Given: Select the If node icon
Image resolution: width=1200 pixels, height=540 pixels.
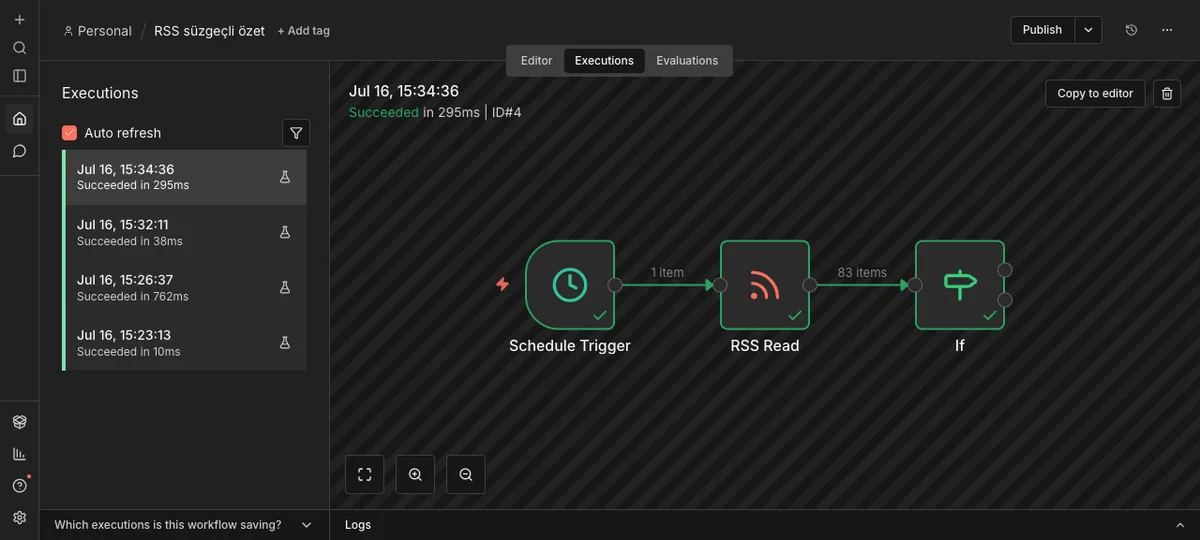Looking at the screenshot, I should (960, 285).
